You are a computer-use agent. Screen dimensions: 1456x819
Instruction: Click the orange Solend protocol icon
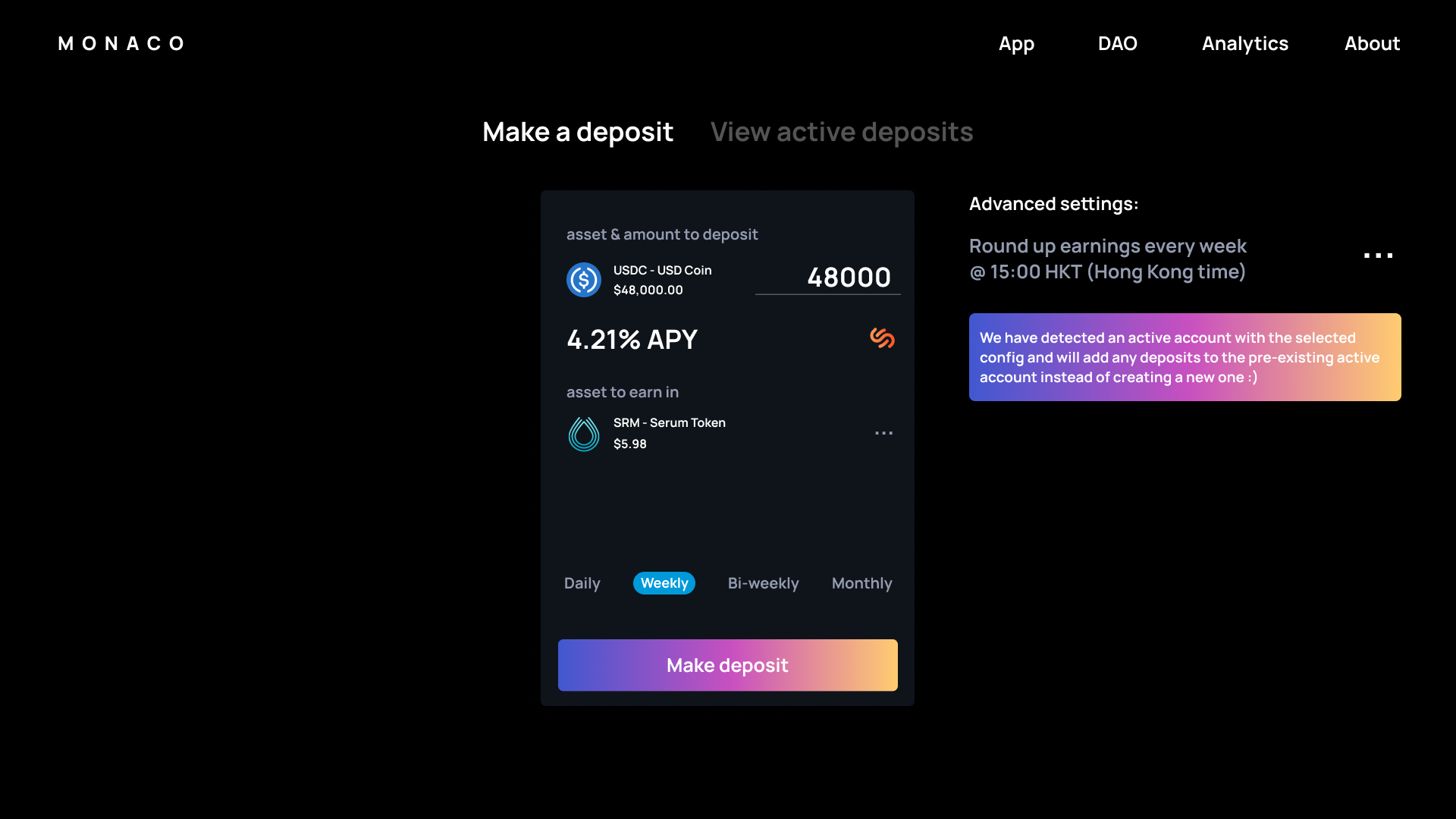[x=882, y=338]
